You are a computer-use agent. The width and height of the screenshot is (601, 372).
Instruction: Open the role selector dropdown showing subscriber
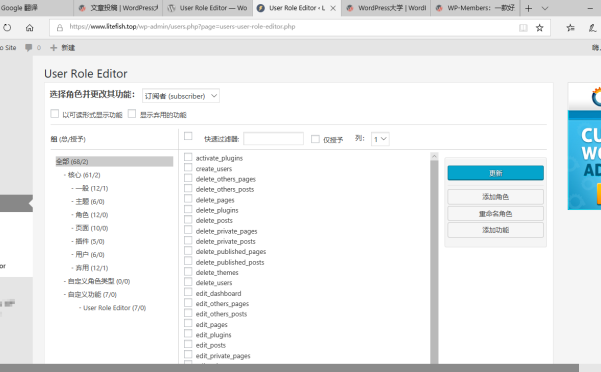click(x=181, y=96)
